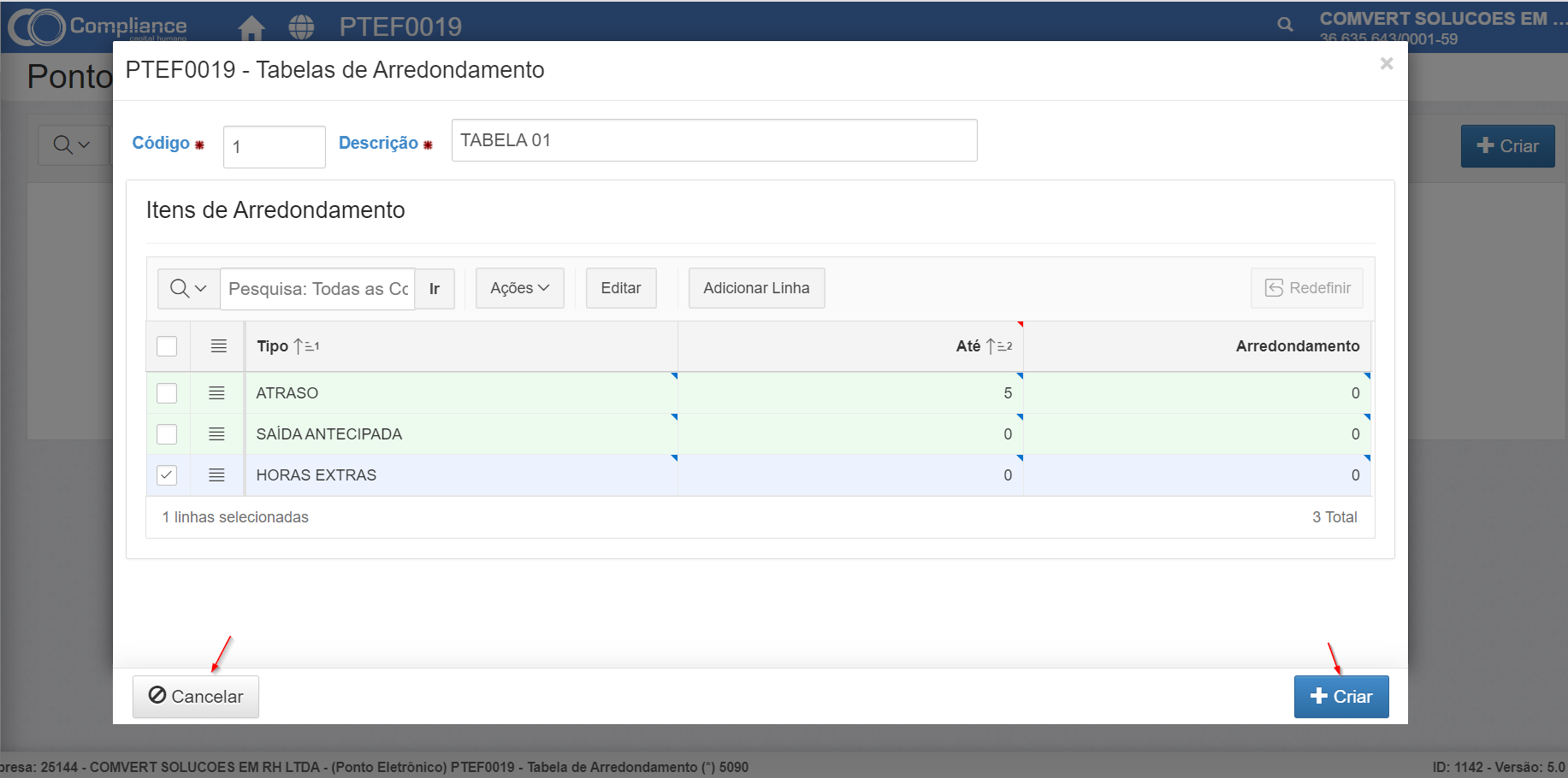The image size is (1568, 778).
Task: Select the ATRASO row checkbox
Action: [x=167, y=393]
